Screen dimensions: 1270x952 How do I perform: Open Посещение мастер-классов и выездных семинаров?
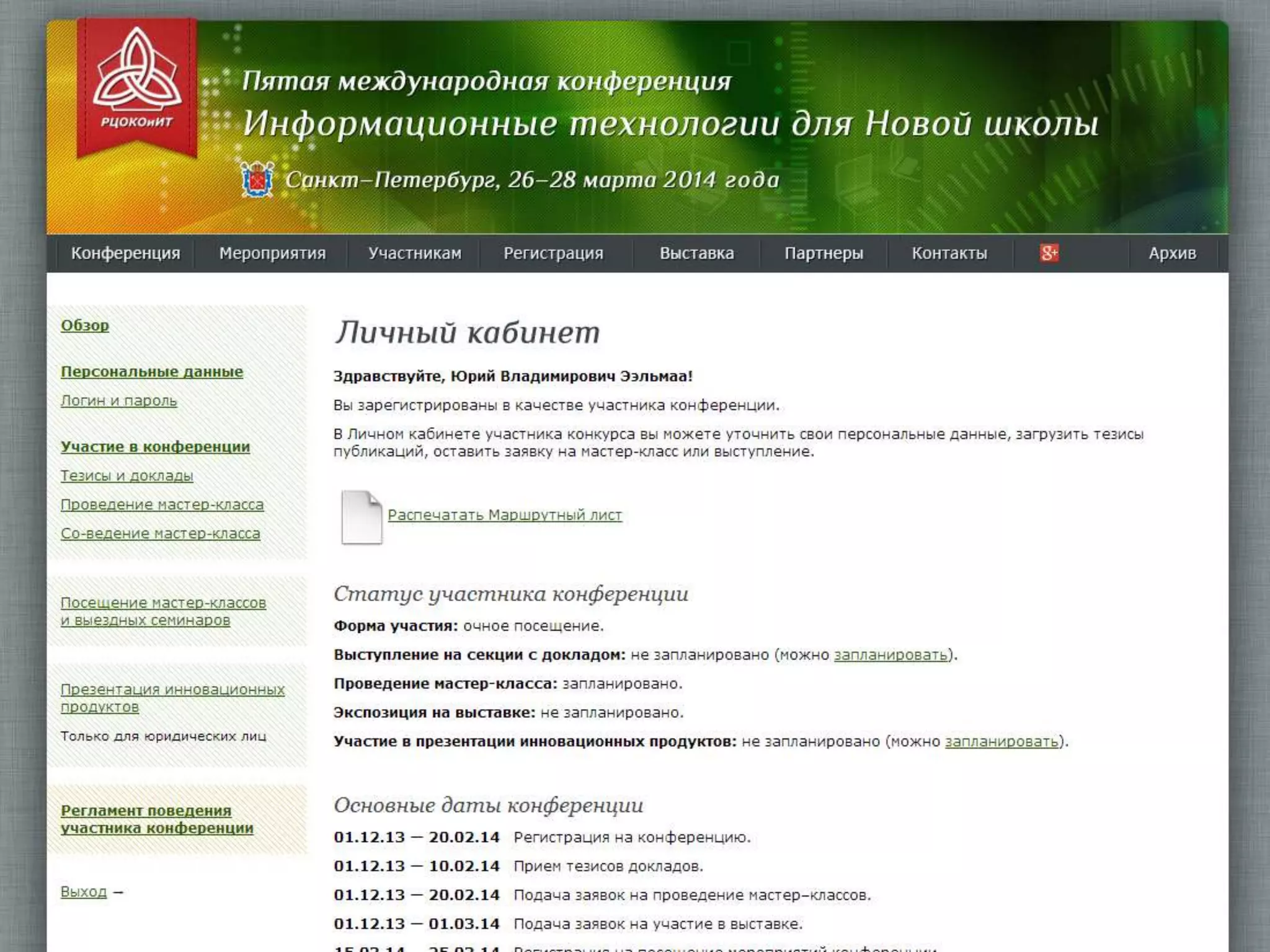point(164,612)
